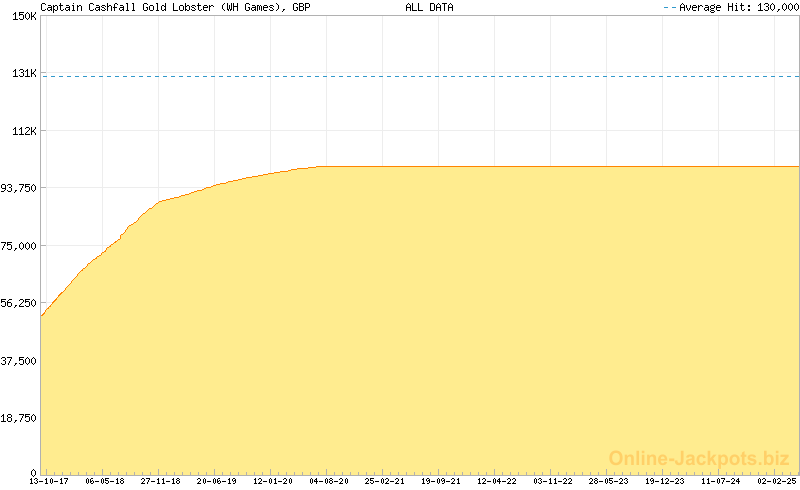Select the 04-08-20 date marker
Screen dimensions: 800x490
point(328,481)
